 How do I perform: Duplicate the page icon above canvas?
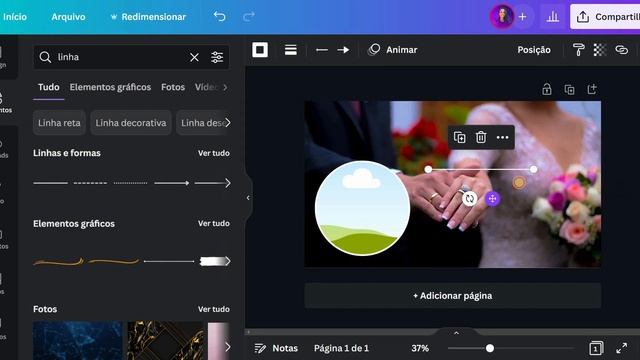569,89
